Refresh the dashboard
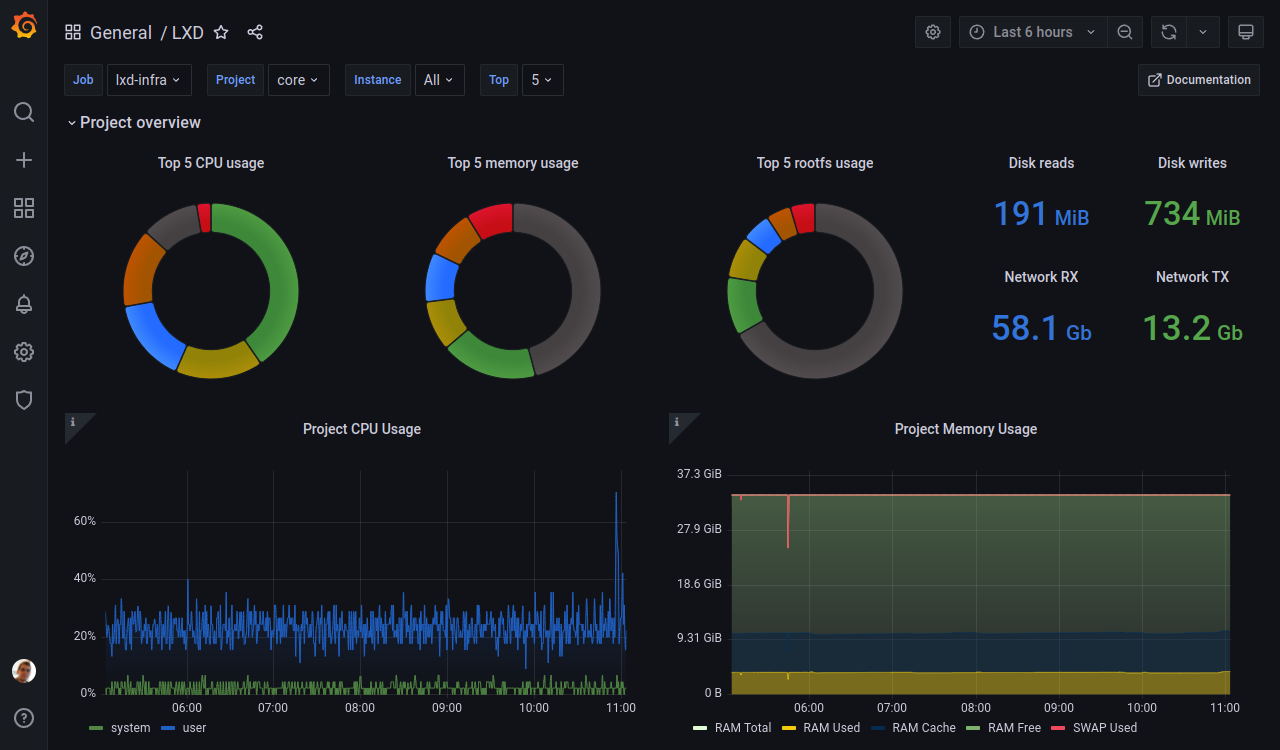This screenshot has height=750, width=1280. pos(1169,32)
